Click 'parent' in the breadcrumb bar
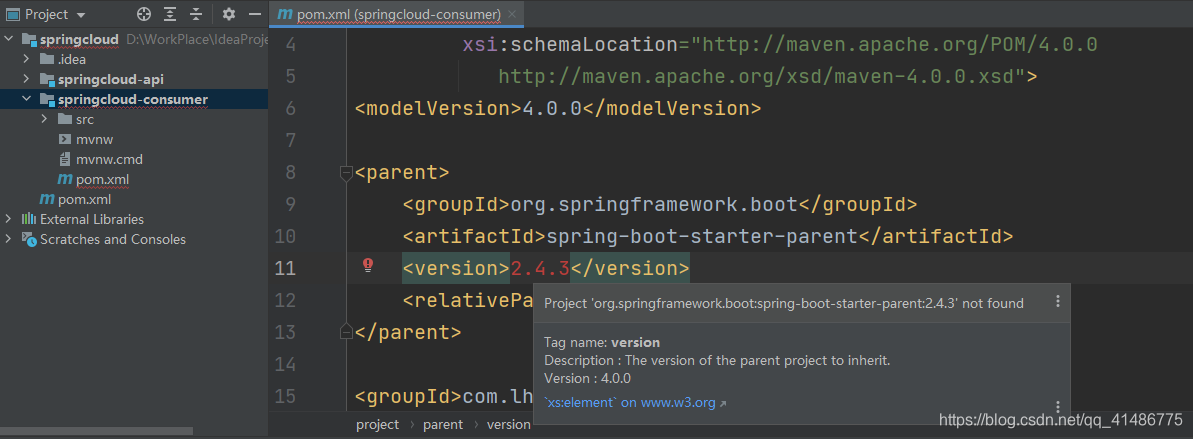Image resolution: width=1193 pixels, height=439 pixels. 442,425
